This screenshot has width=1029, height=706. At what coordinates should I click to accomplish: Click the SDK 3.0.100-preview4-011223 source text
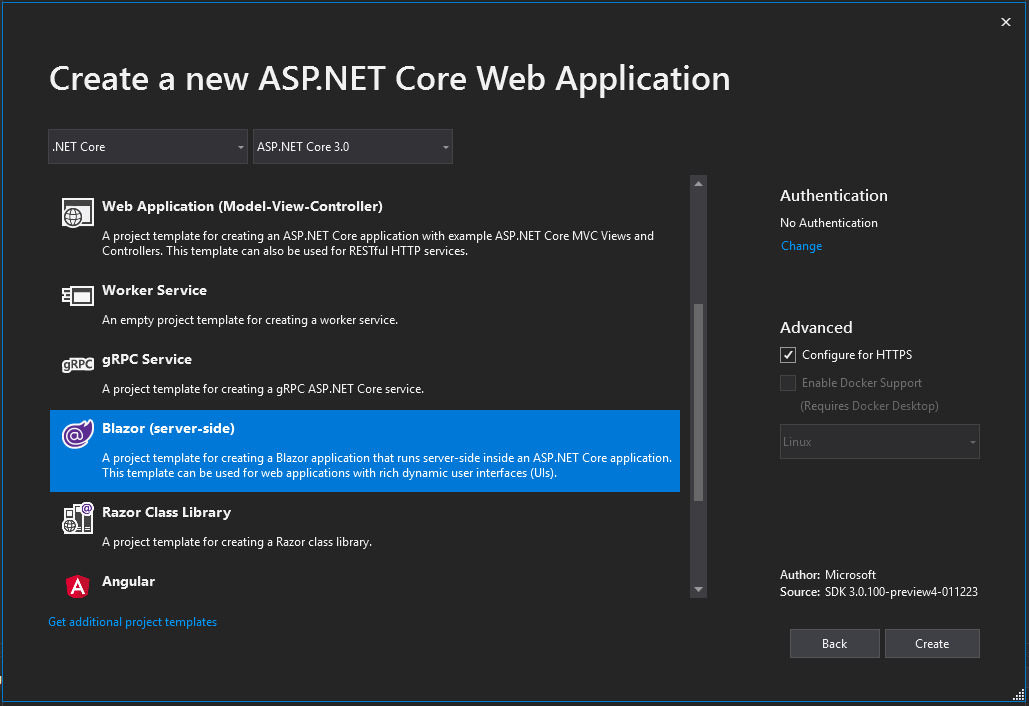tap(901, 592)
